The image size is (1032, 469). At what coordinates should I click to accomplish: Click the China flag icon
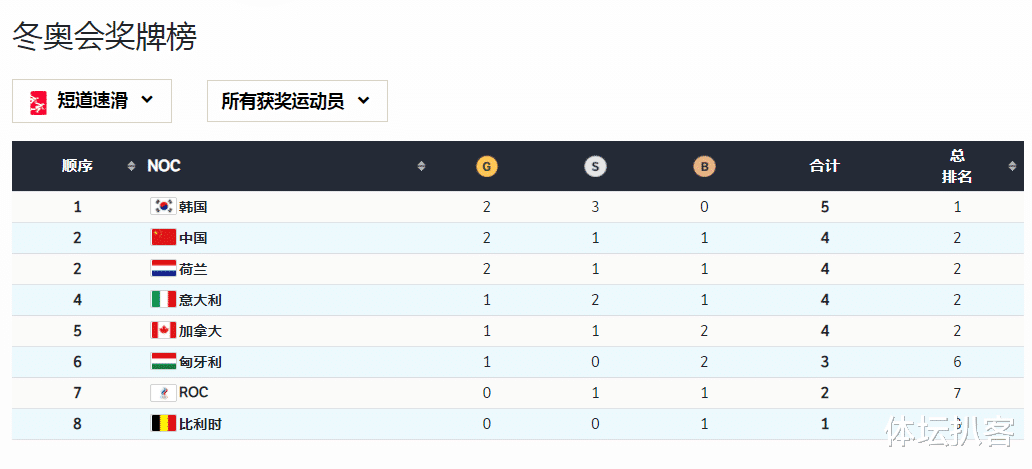(x=164, y=237)
